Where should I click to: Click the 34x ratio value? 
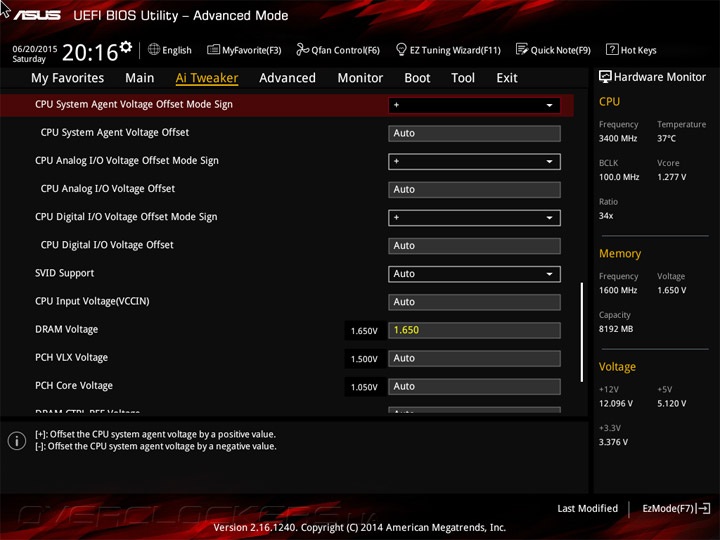tap(606, 215)
